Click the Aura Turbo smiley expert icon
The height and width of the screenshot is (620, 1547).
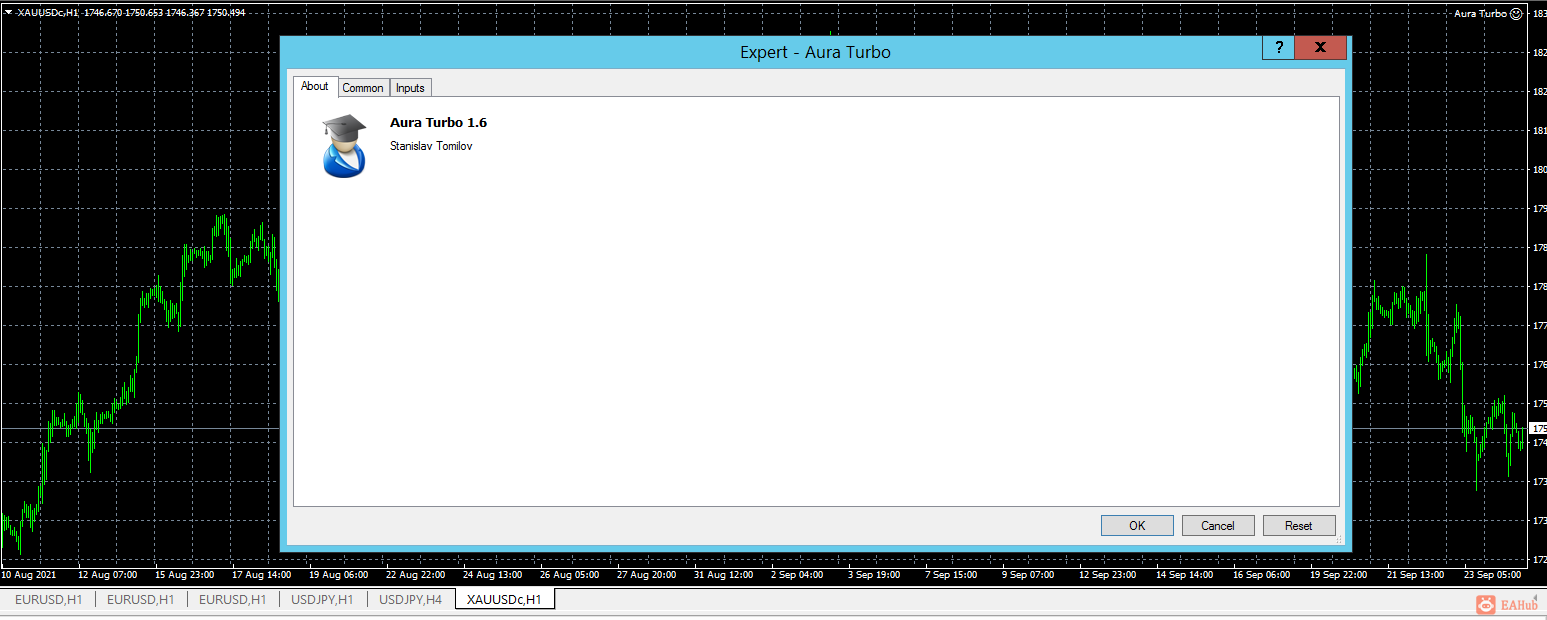[x=1516, y=13]
